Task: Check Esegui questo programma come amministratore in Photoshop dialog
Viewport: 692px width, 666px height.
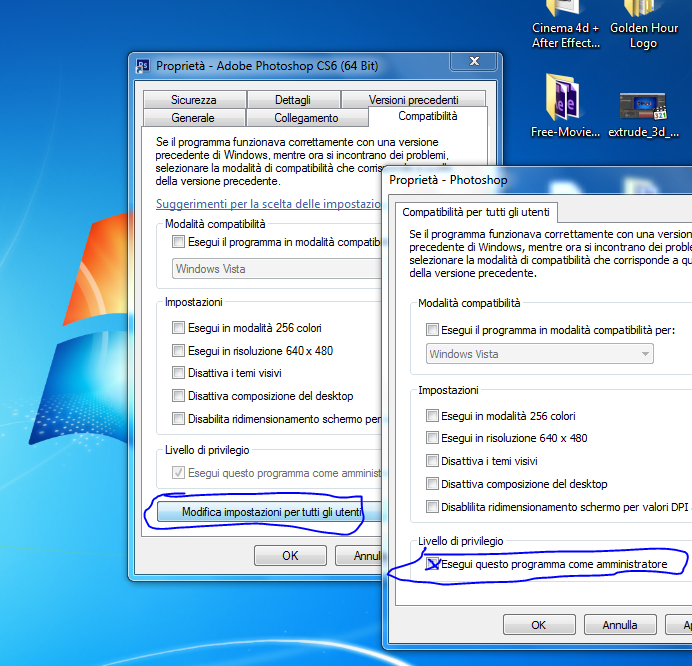Action: [432, 564]
